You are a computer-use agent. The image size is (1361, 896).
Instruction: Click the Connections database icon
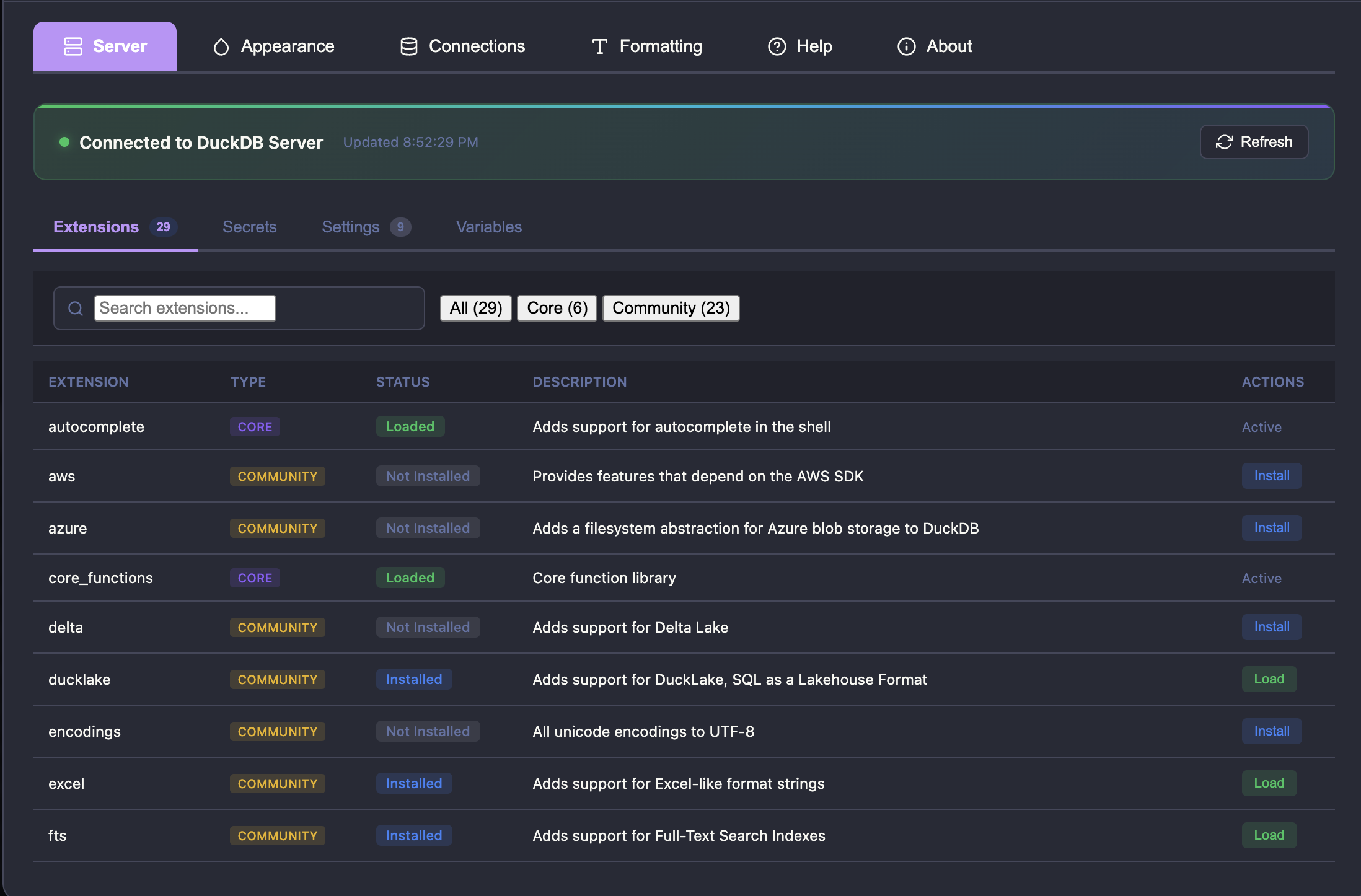click(409, 46)
